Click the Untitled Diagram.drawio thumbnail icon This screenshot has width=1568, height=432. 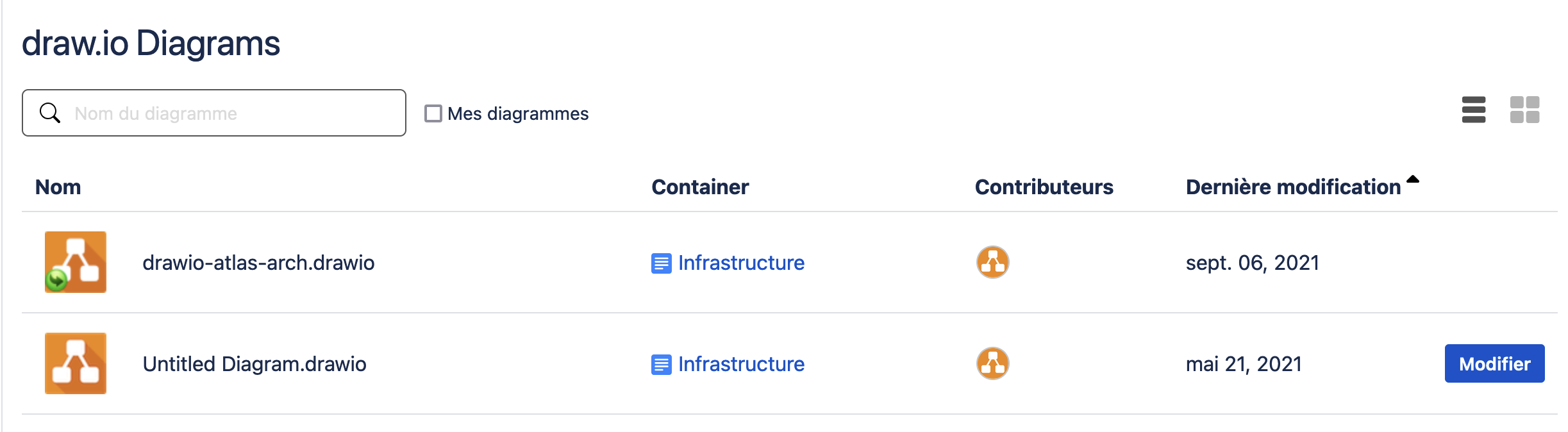click(76, 363)
